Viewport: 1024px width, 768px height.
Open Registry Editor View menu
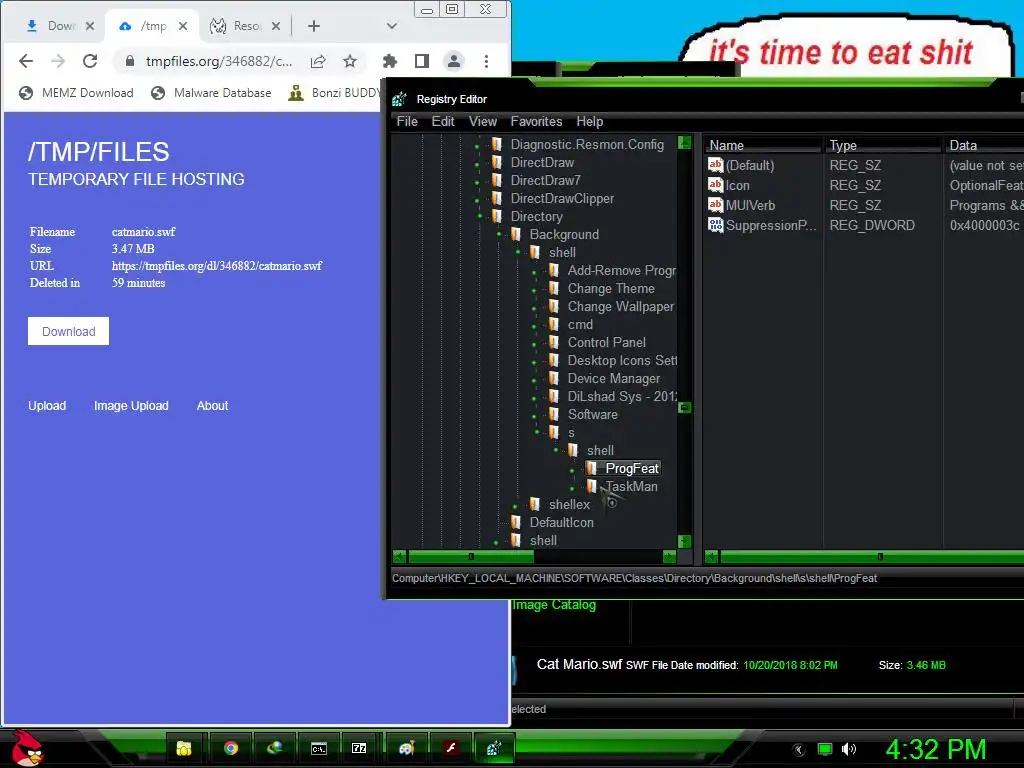[483, 121]
